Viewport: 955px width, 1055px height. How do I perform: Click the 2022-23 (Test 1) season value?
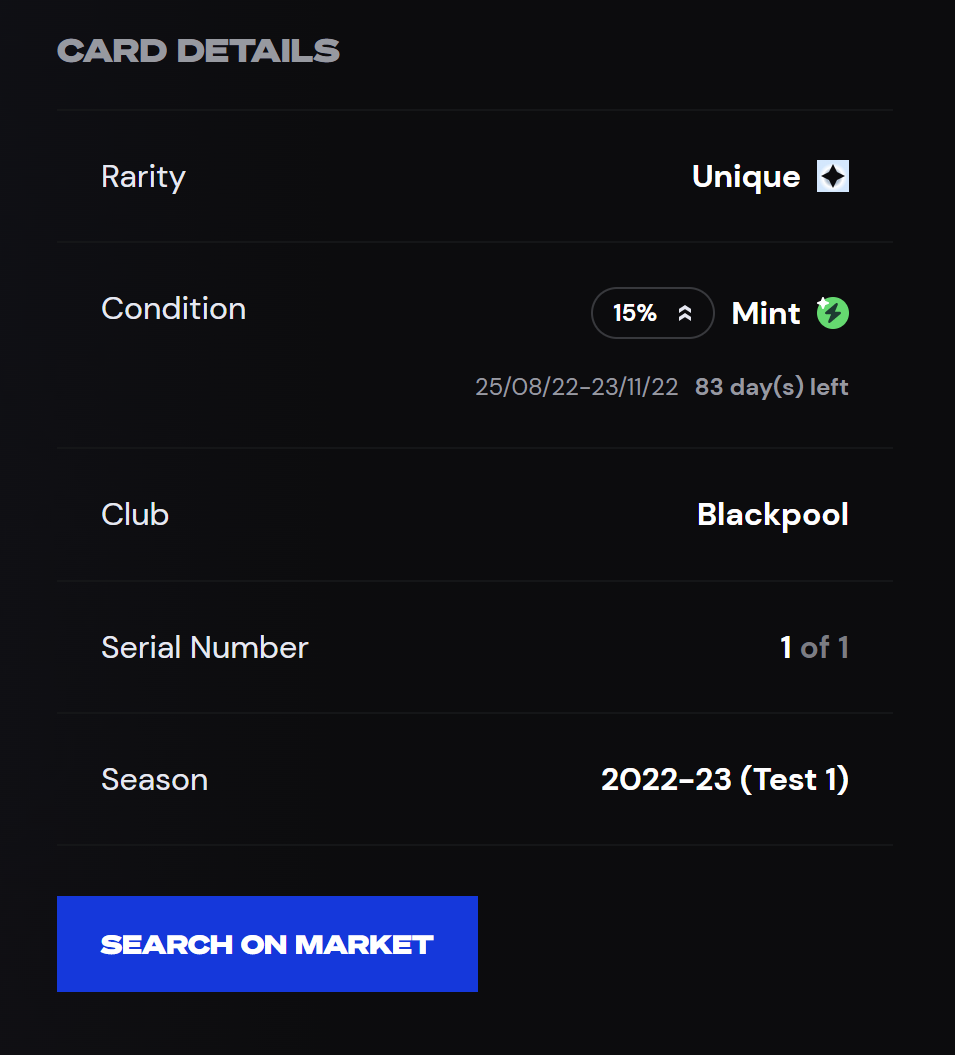coord(725,780)
